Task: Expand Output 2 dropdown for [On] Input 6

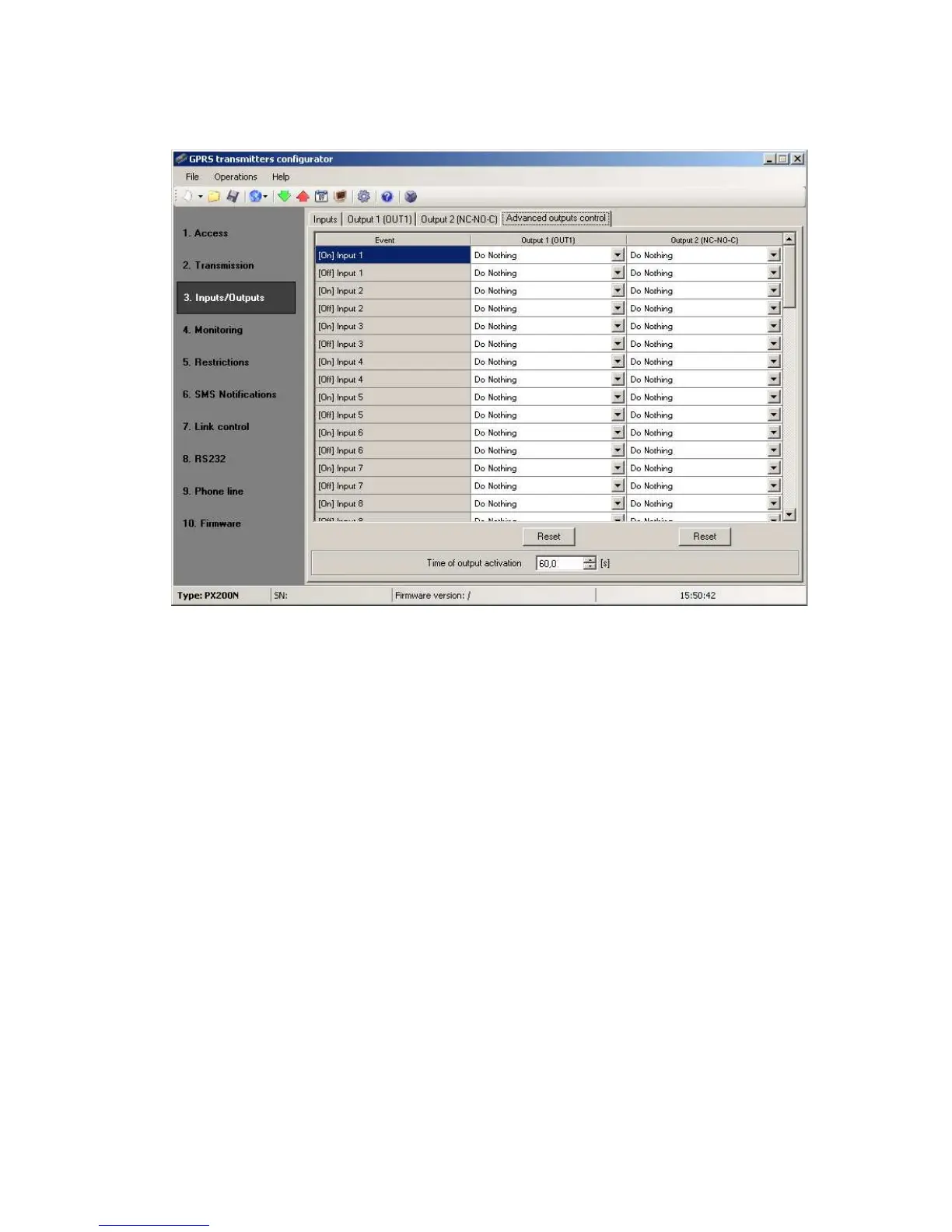Action: (773, 433)
